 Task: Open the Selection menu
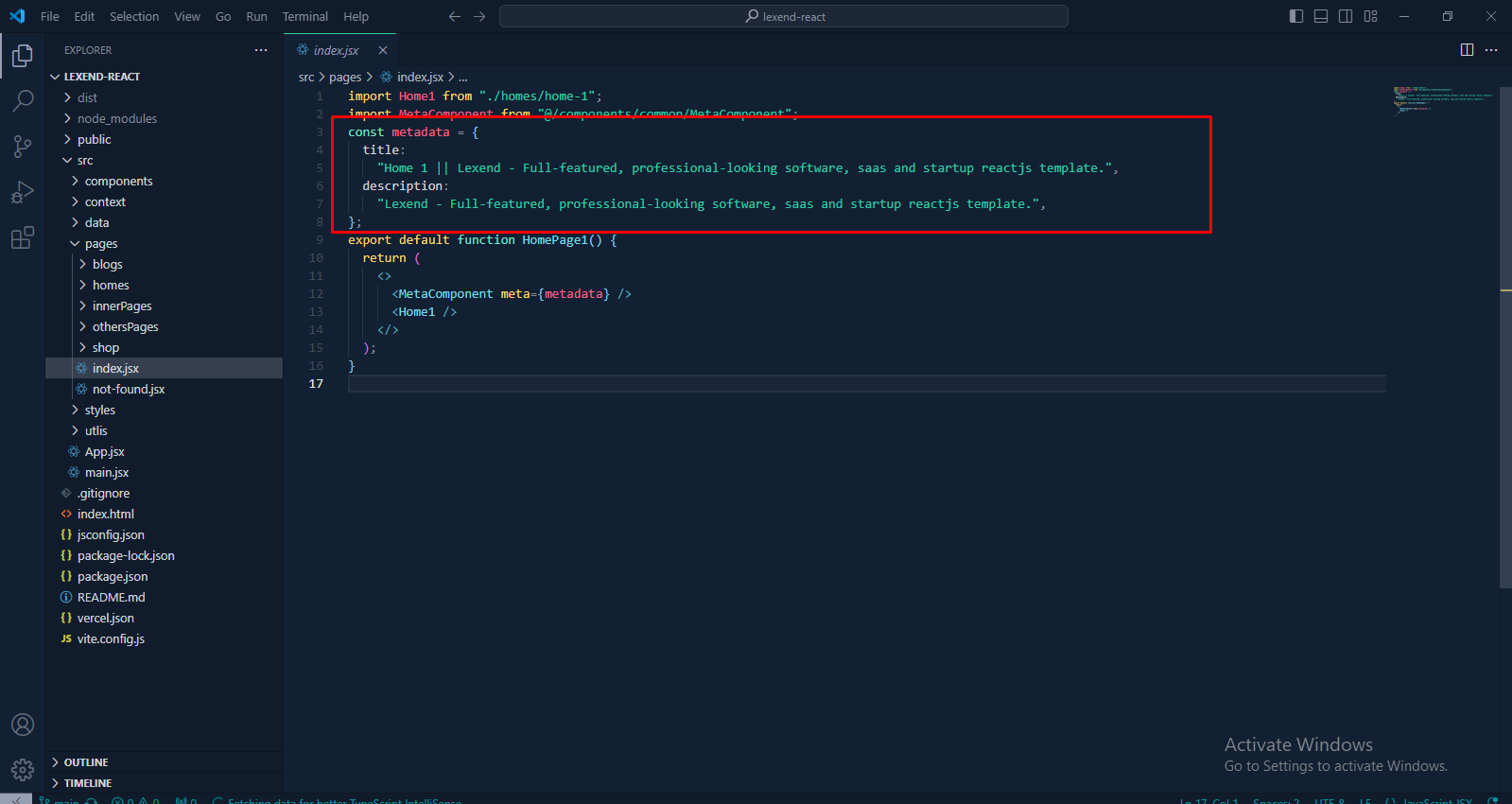point(134,16)
